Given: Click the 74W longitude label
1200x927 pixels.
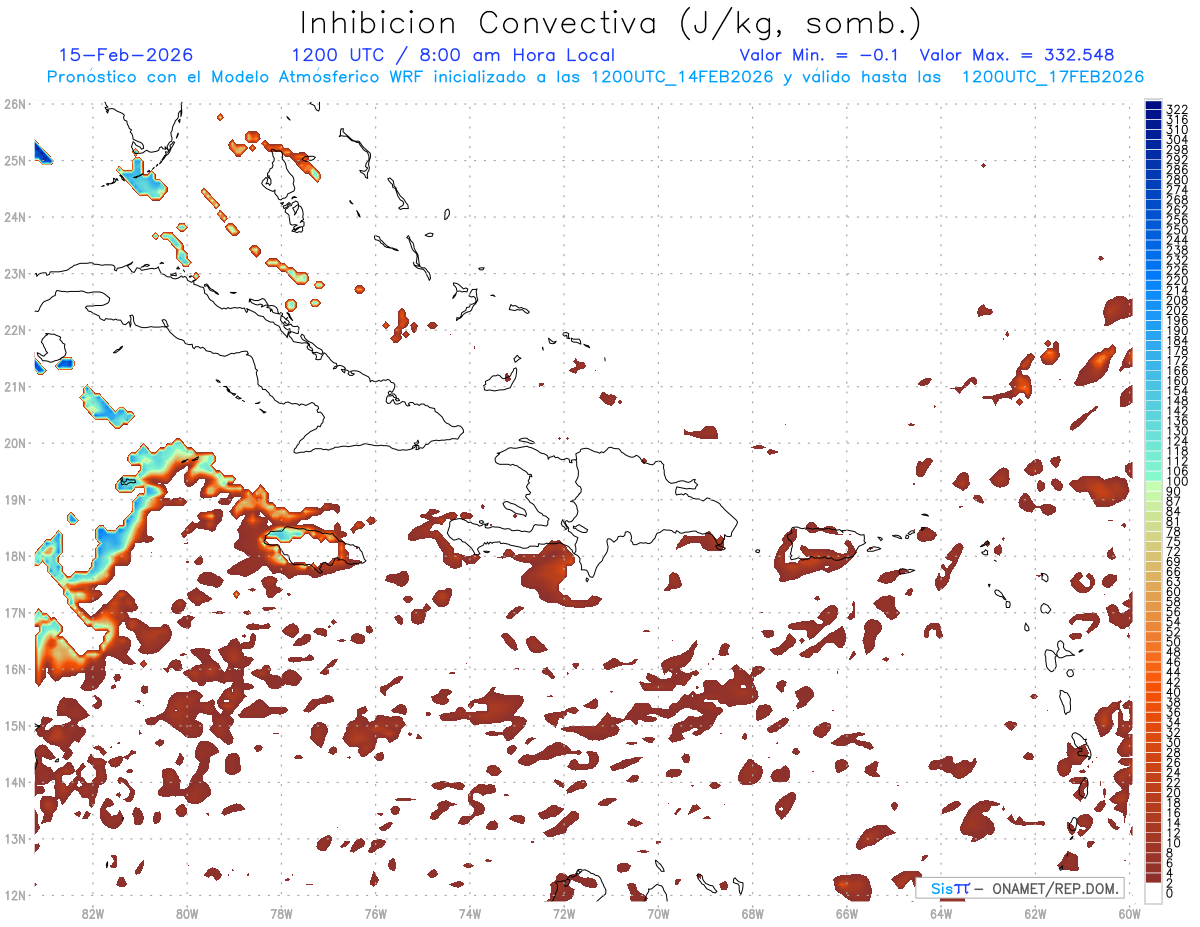Looking at the screenshot, I should click(x=469, y=913).
